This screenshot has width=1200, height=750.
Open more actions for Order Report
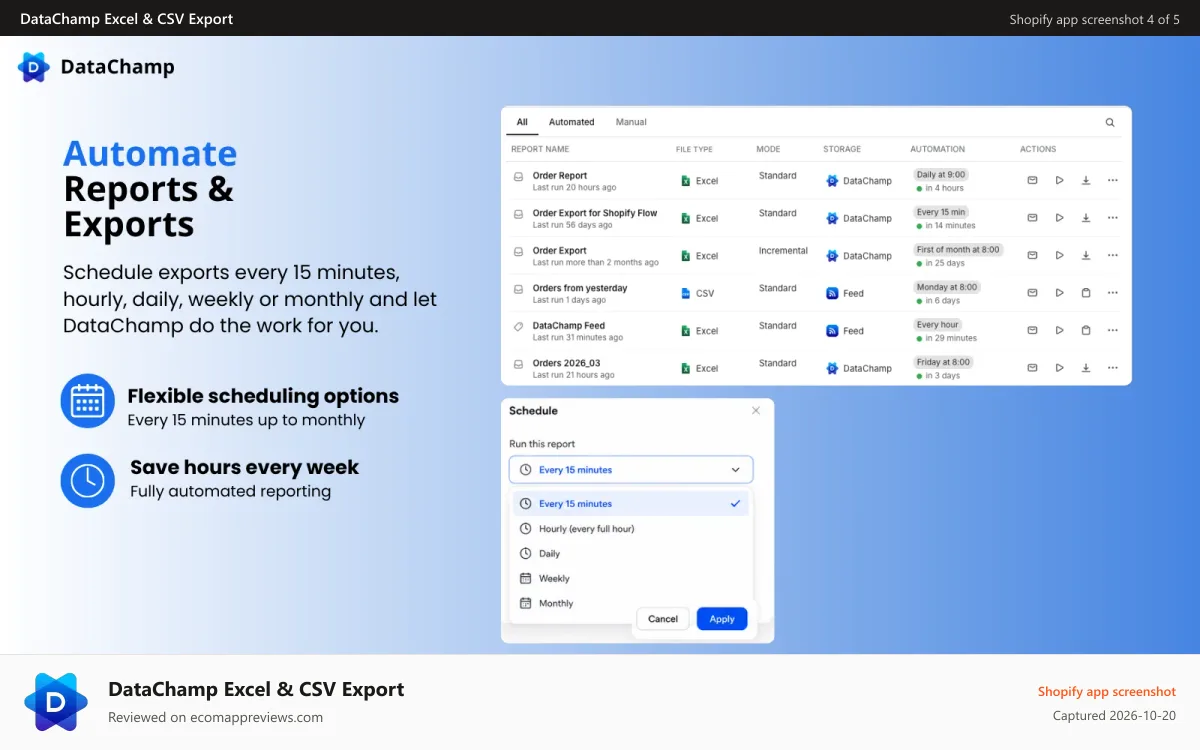tap(1112, 180)
